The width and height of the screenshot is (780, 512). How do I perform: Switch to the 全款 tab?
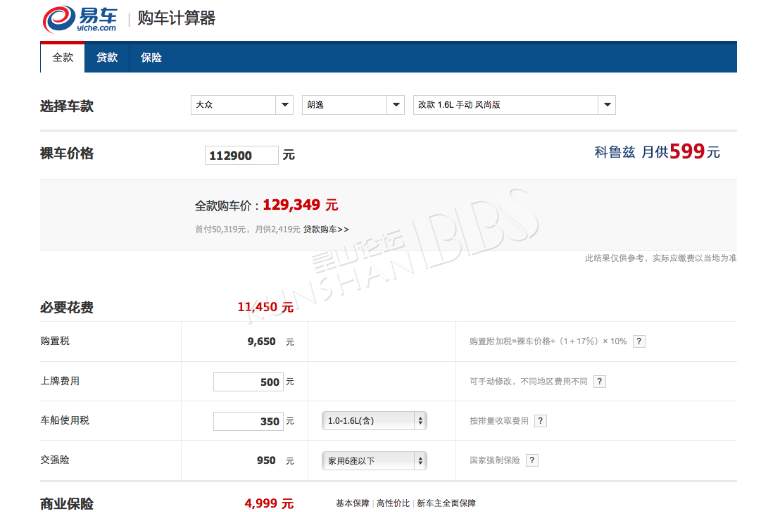63,58
